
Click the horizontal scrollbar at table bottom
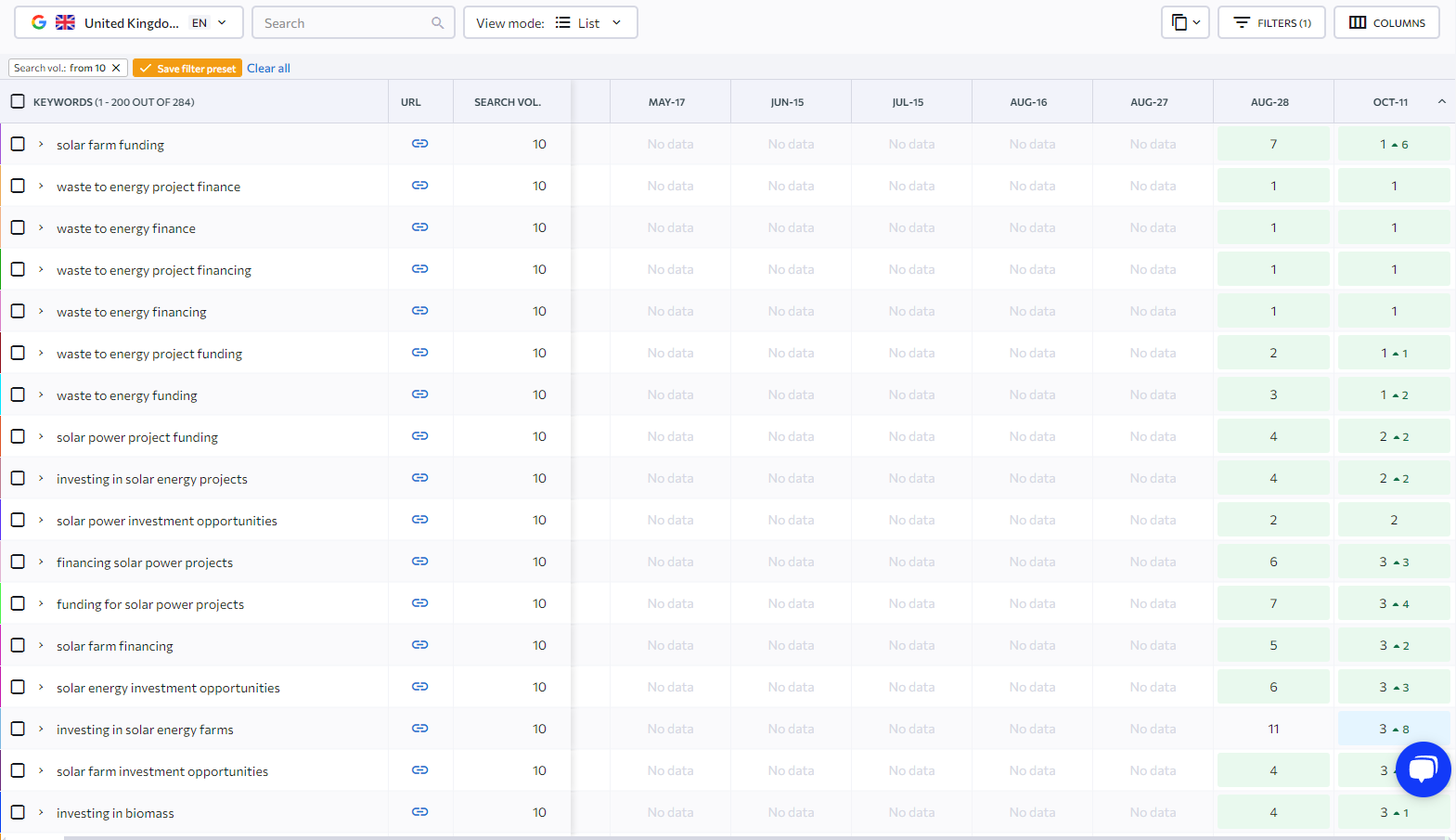click(x=742, y=837)
